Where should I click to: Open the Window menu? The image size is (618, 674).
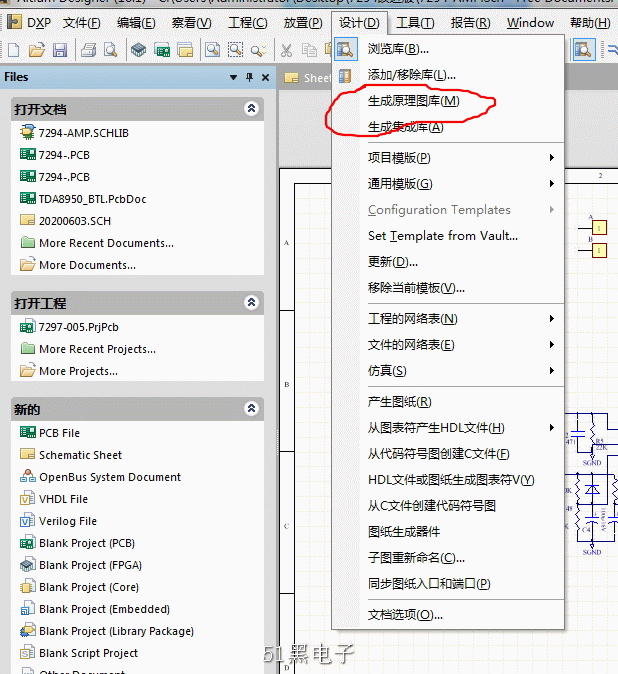[530, 23]
